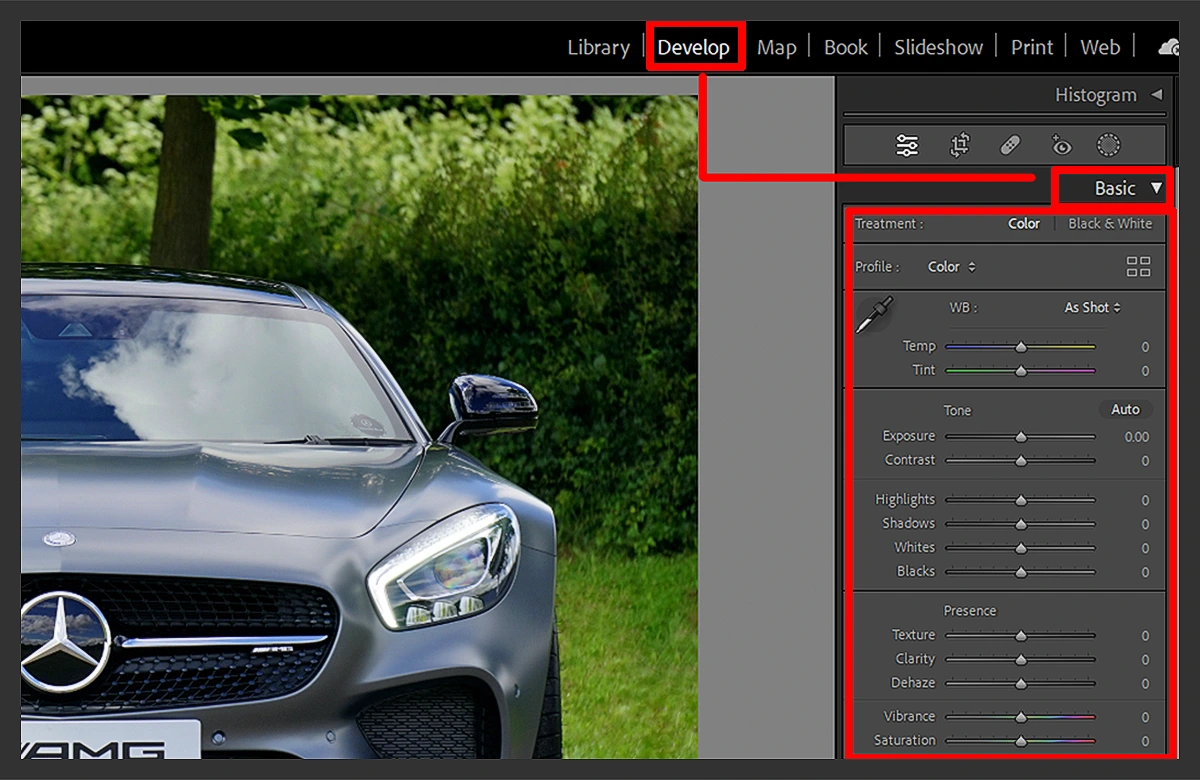This screenshot has width=1200, height=780.
Task: Click the WB label
Action: [963, 308]
